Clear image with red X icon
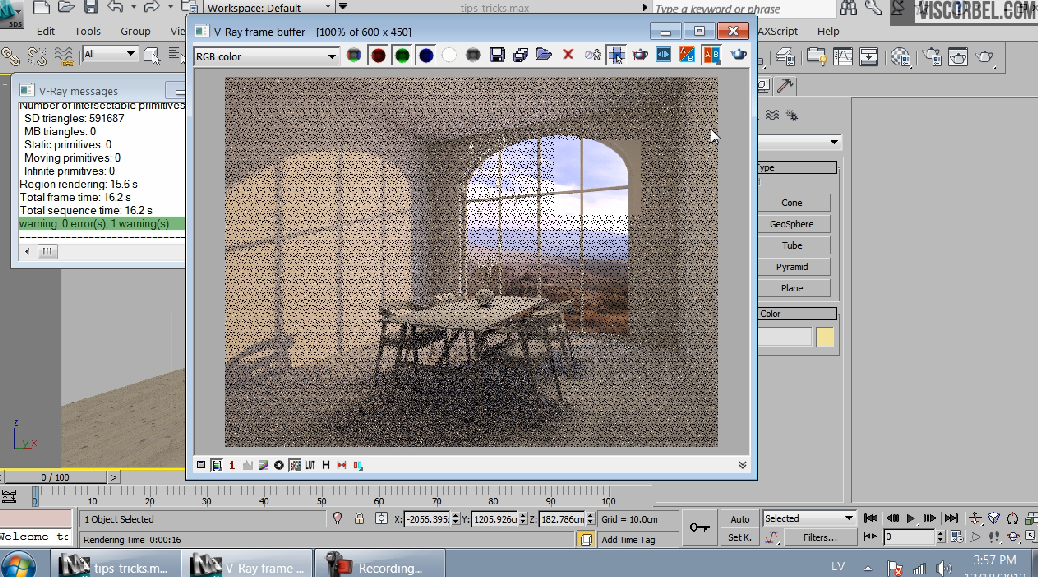The width and height of the screenshot is (1038, 577). [x=568, y=55]
